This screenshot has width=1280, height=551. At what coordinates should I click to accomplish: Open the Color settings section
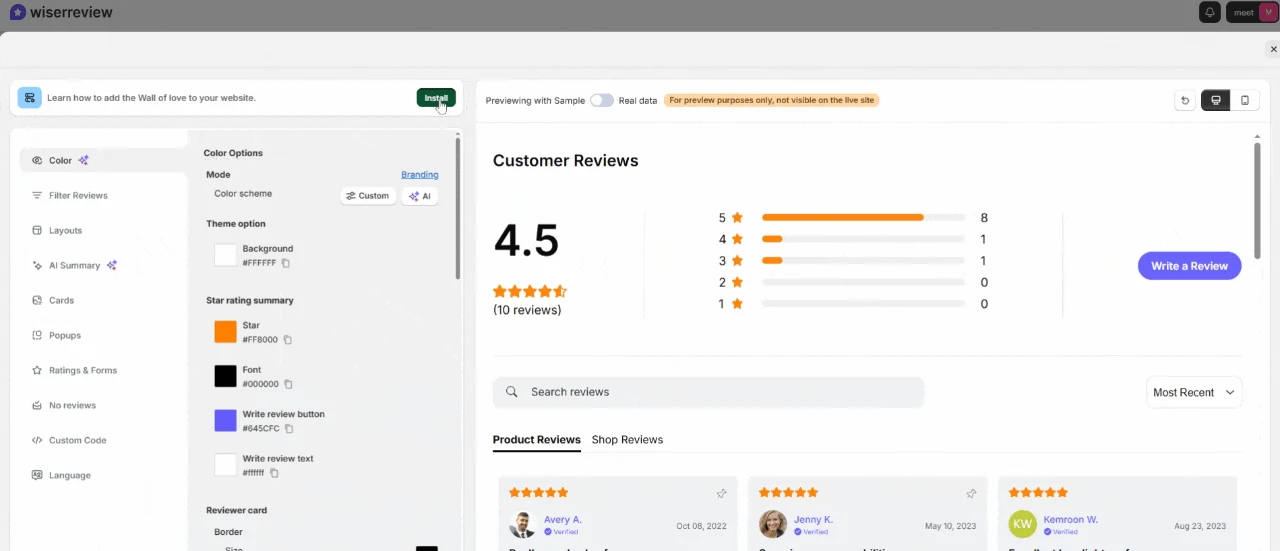[x=103, y=160]
